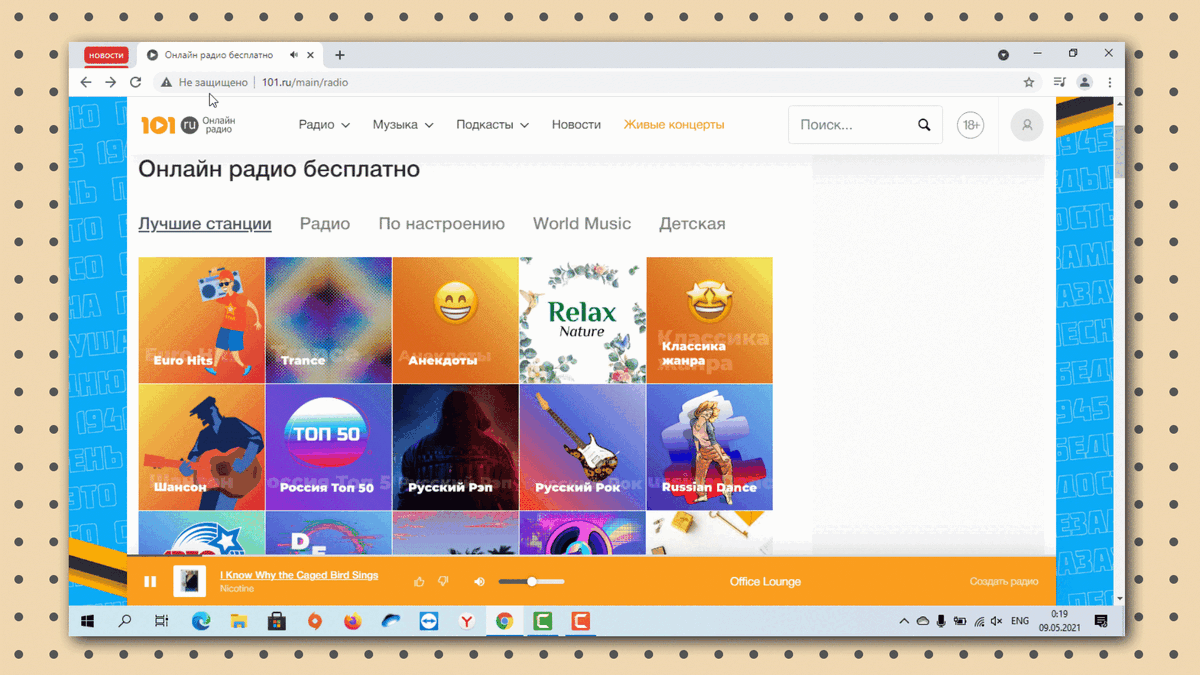This screenshot has width=1200, height=675.
Task: Play the Классика жанра station tile
Action: pos(710,320)
